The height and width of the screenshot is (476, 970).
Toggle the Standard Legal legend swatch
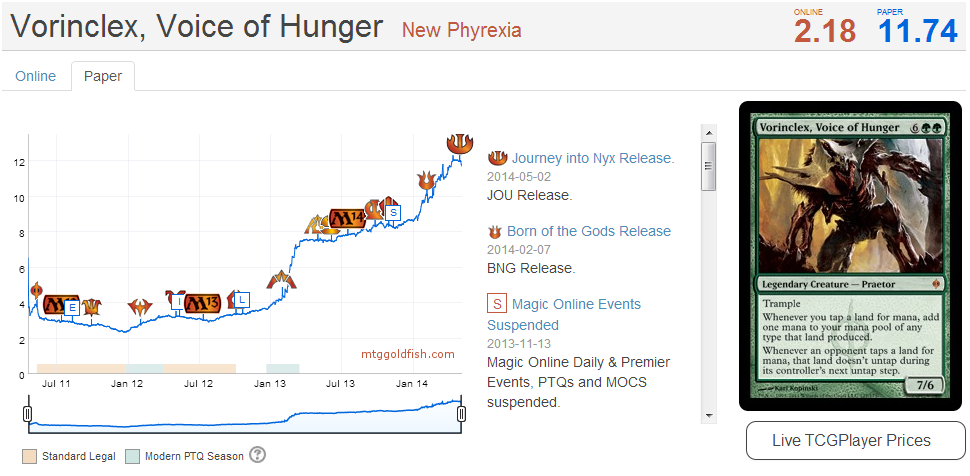point(29,456)
